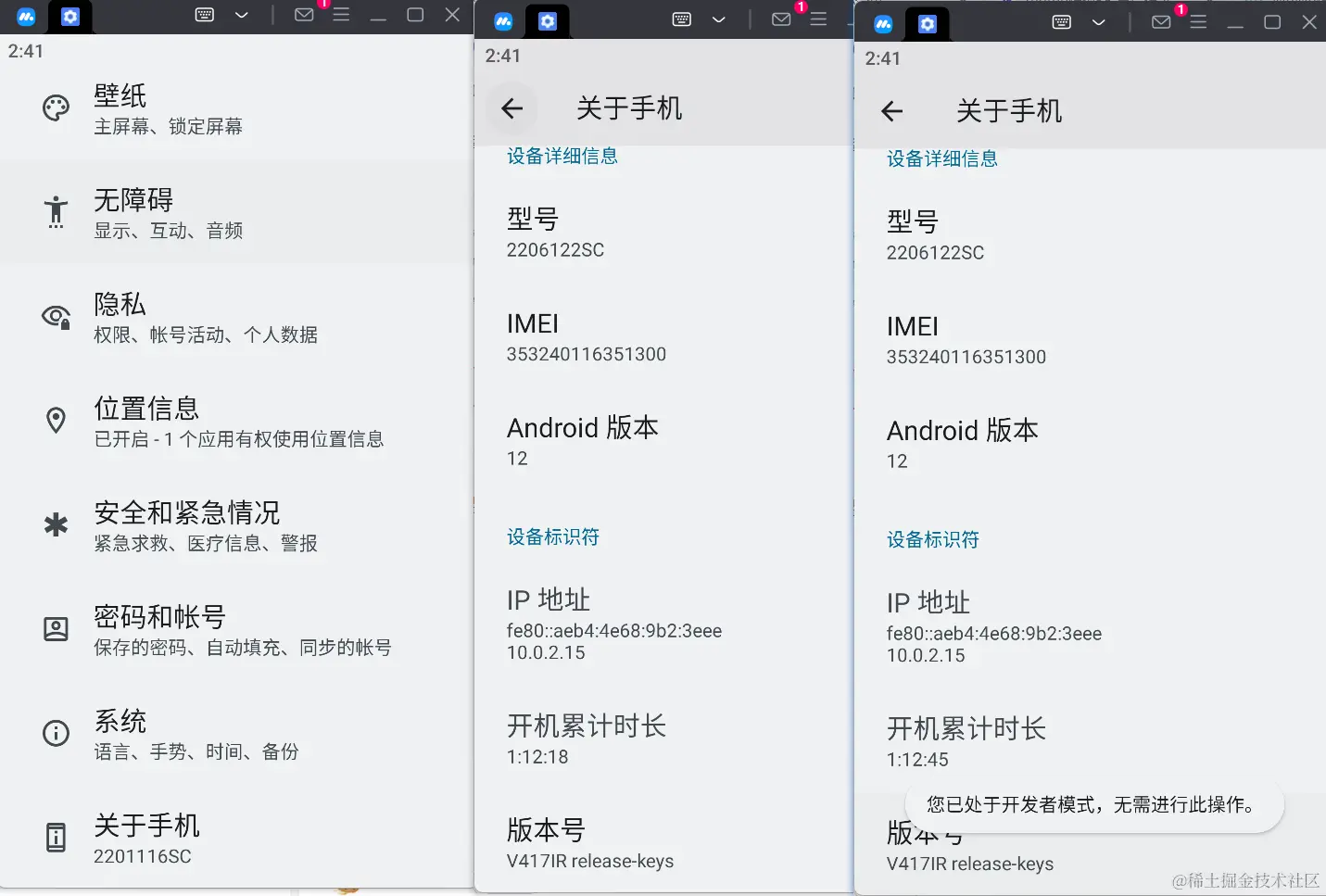Tap 开机累计时长 1:12:45 in right window

1090,742
